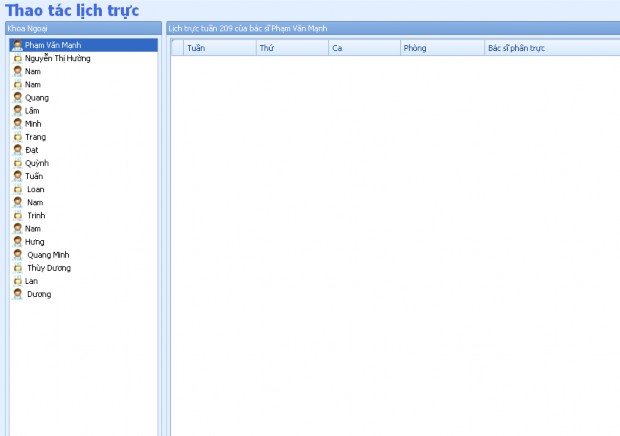Choose Quang Minh in the doctor list
This screenshot has height=436, width=620.
[48, 254]
